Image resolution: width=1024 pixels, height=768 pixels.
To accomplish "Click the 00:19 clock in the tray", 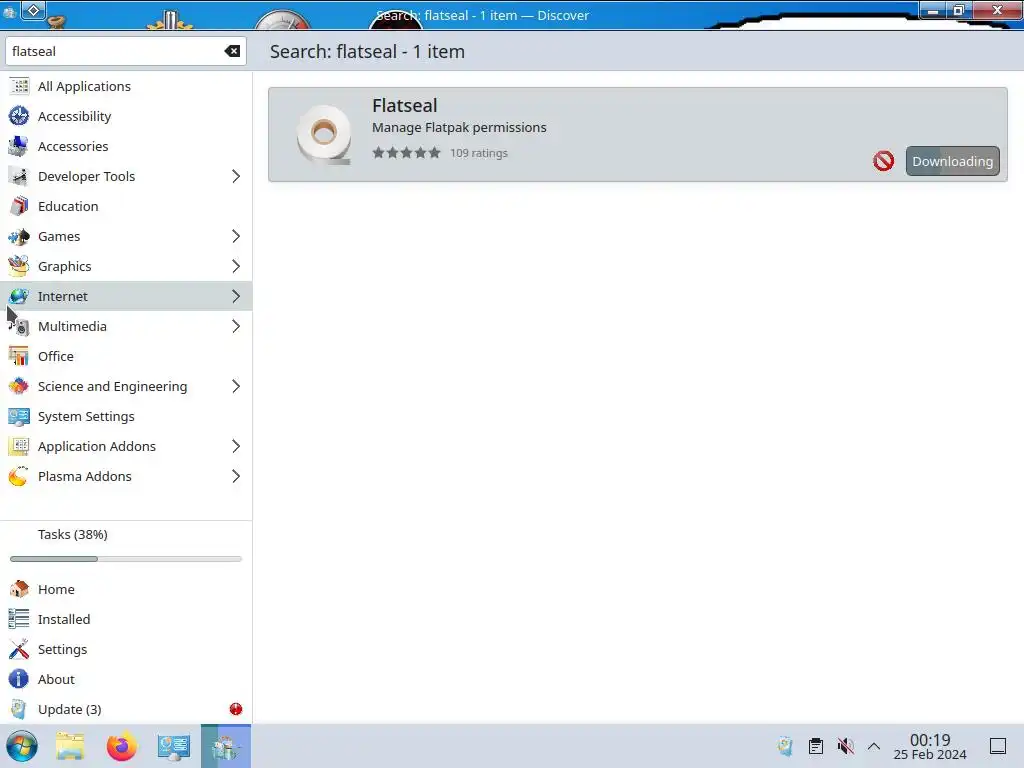I will pos(930,746).
